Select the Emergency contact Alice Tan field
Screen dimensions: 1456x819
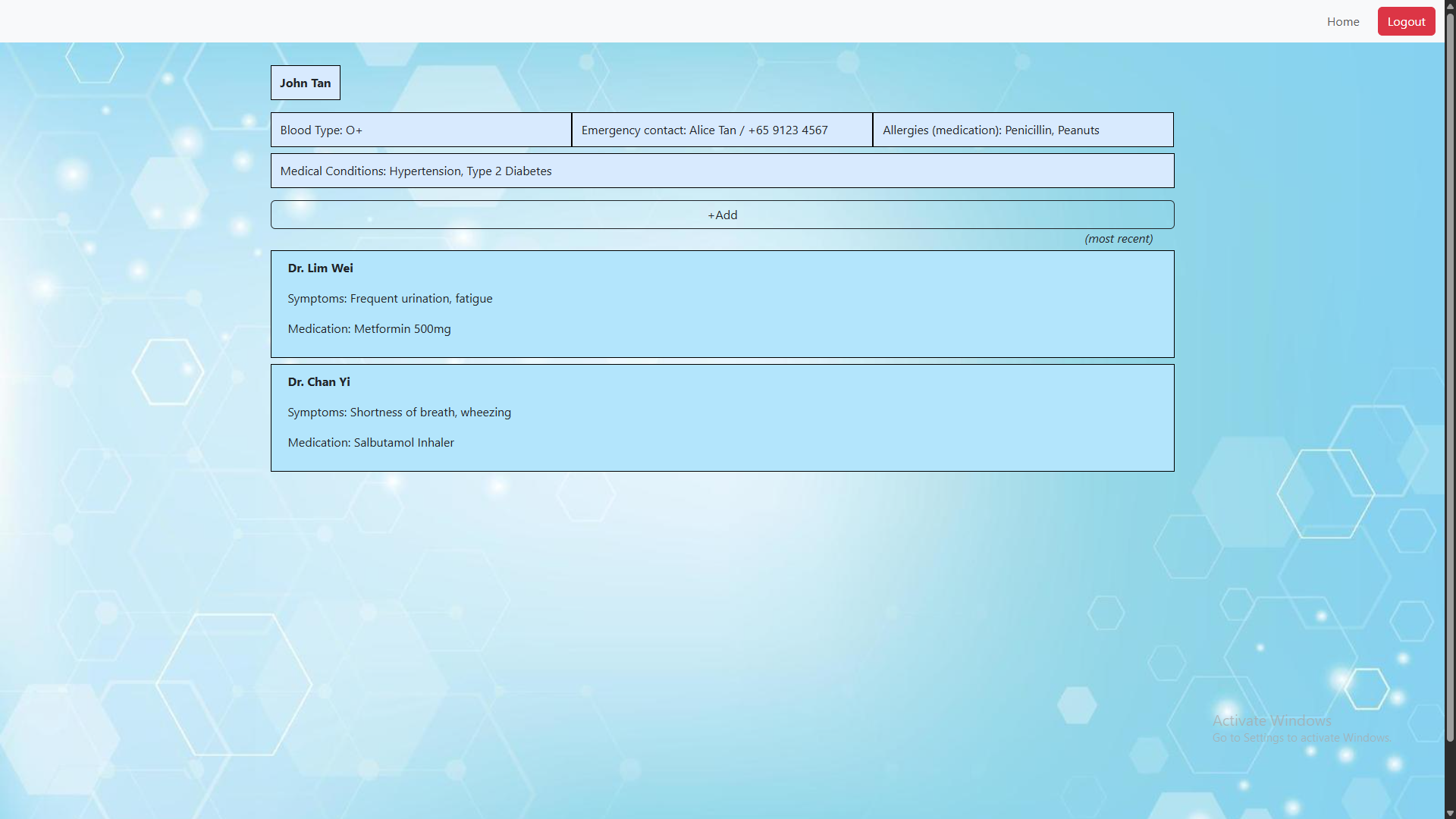[721, 130]
